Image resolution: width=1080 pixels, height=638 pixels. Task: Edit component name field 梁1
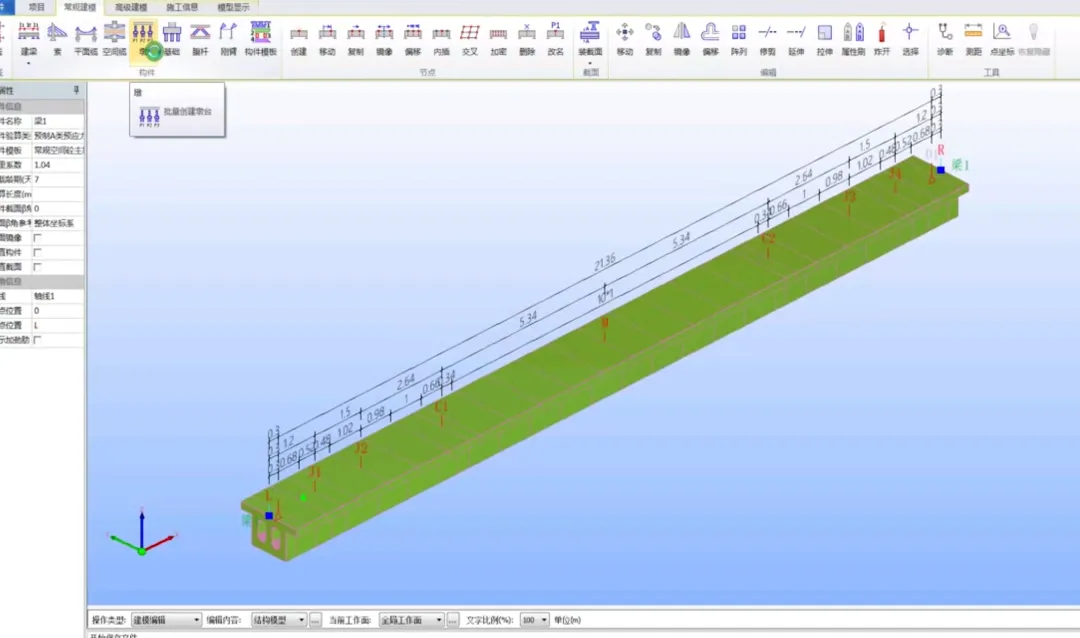(58, 121)
